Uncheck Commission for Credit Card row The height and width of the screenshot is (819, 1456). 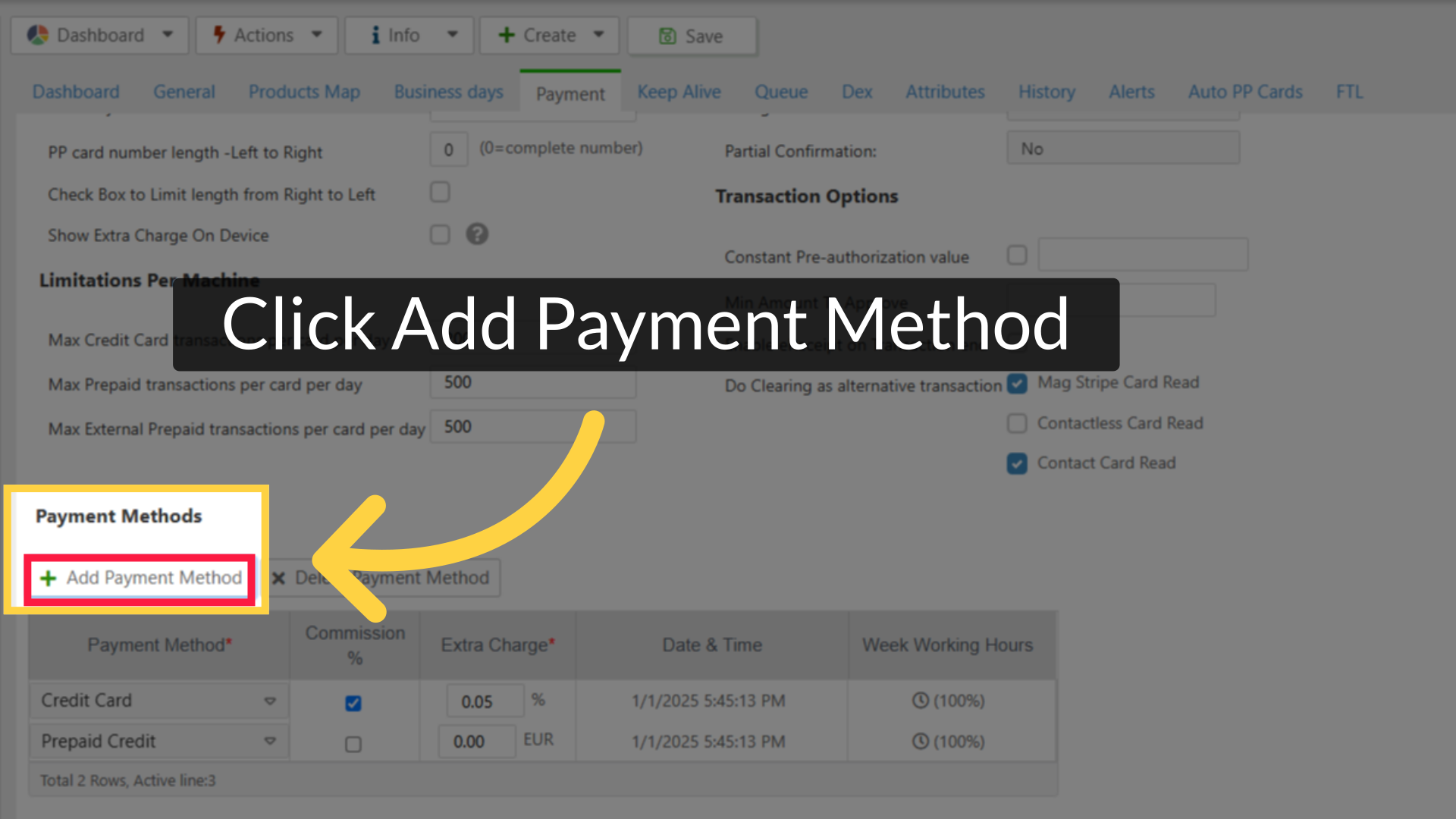click(353, 703)
